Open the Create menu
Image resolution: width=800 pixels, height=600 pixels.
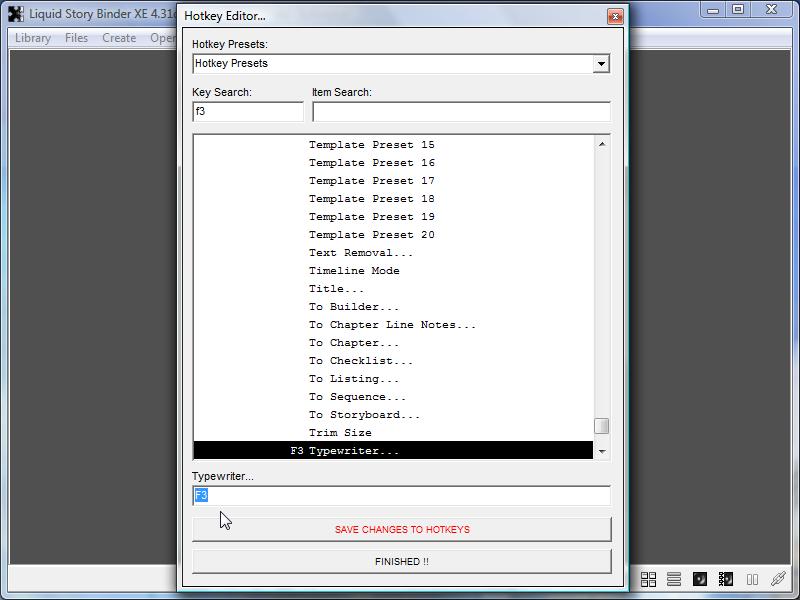click(119, 38)
